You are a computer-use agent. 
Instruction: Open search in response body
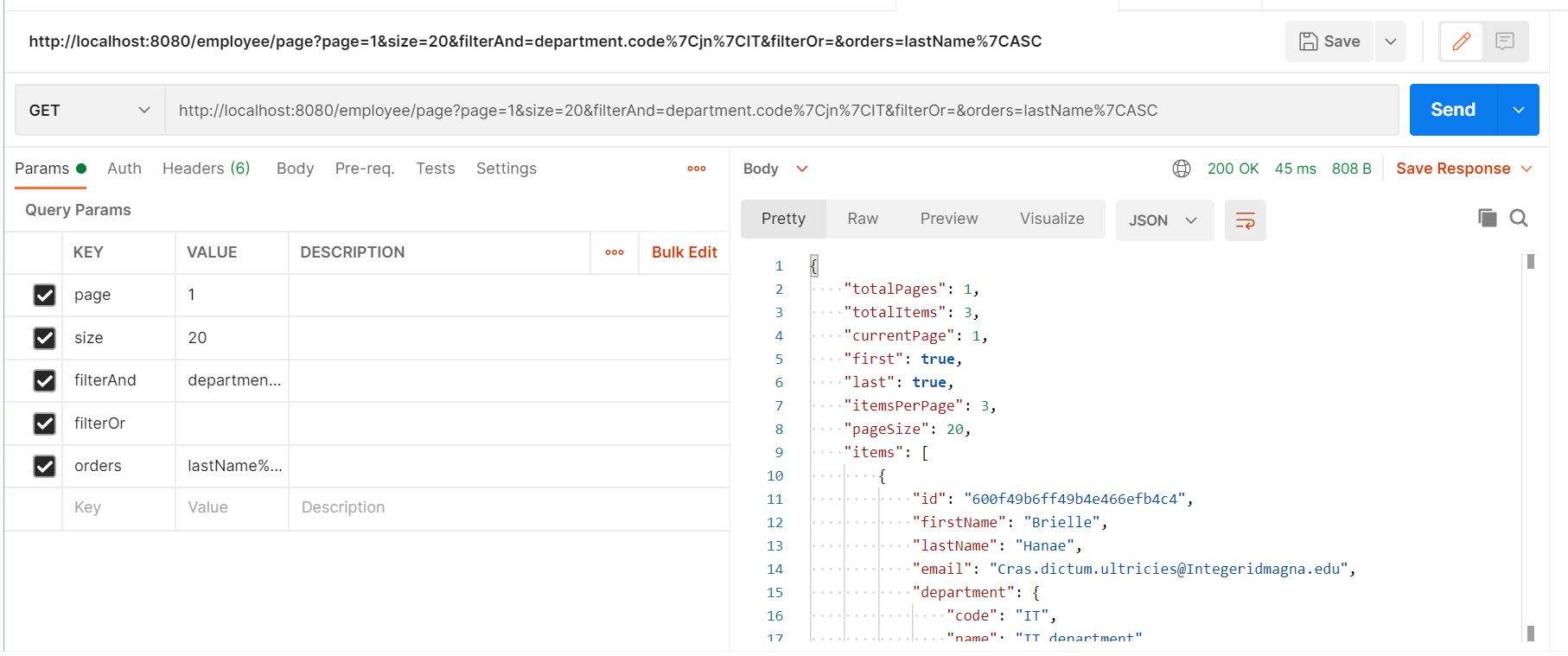[x=1519, y=218]
